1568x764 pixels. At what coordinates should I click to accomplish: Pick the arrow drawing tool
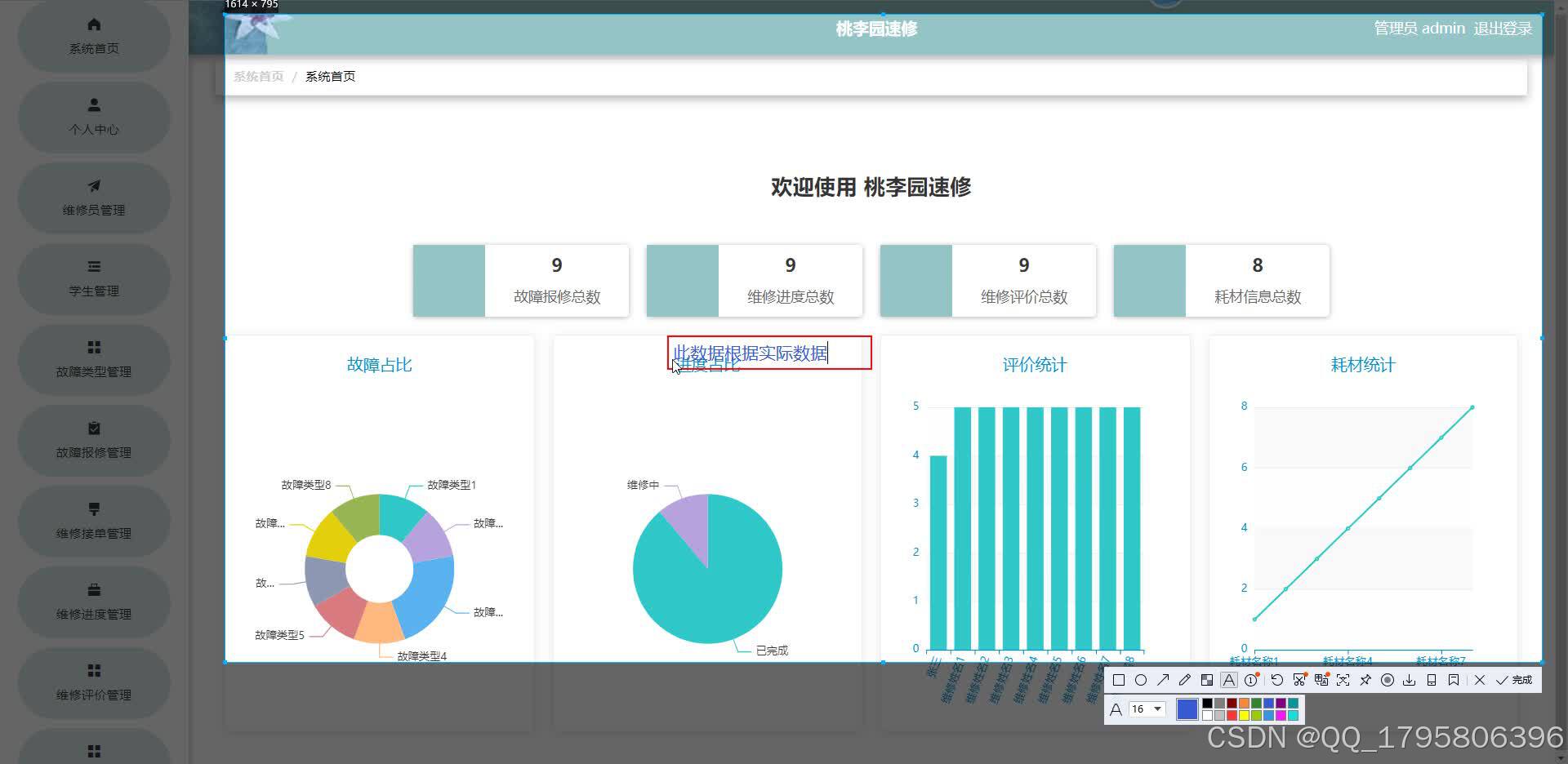tap(1163, 680)
